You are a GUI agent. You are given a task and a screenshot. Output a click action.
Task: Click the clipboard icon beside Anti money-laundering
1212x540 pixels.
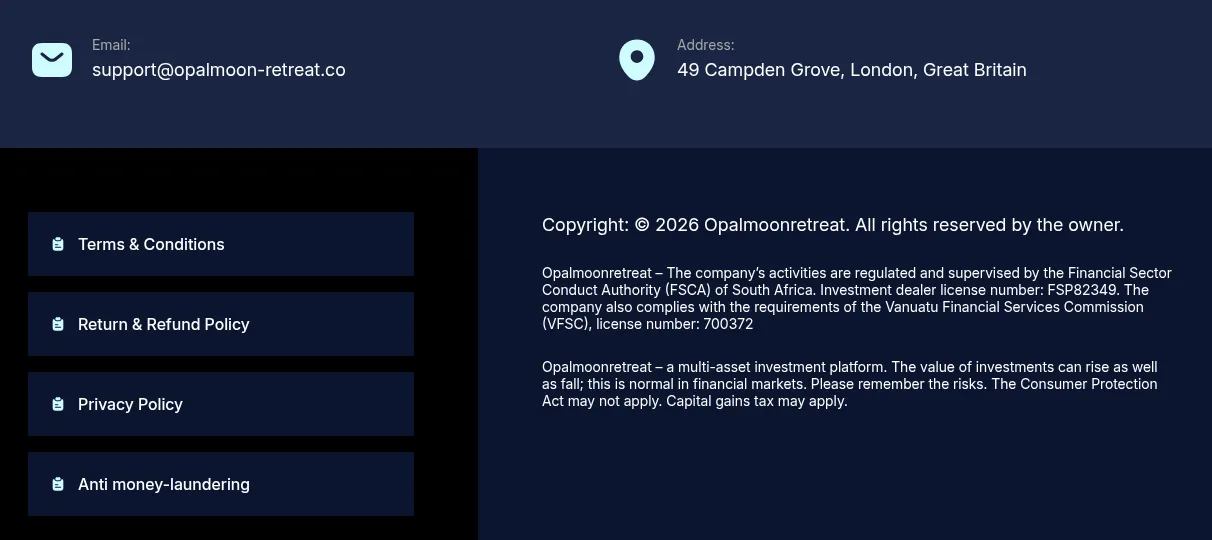[x=58, y=484]
